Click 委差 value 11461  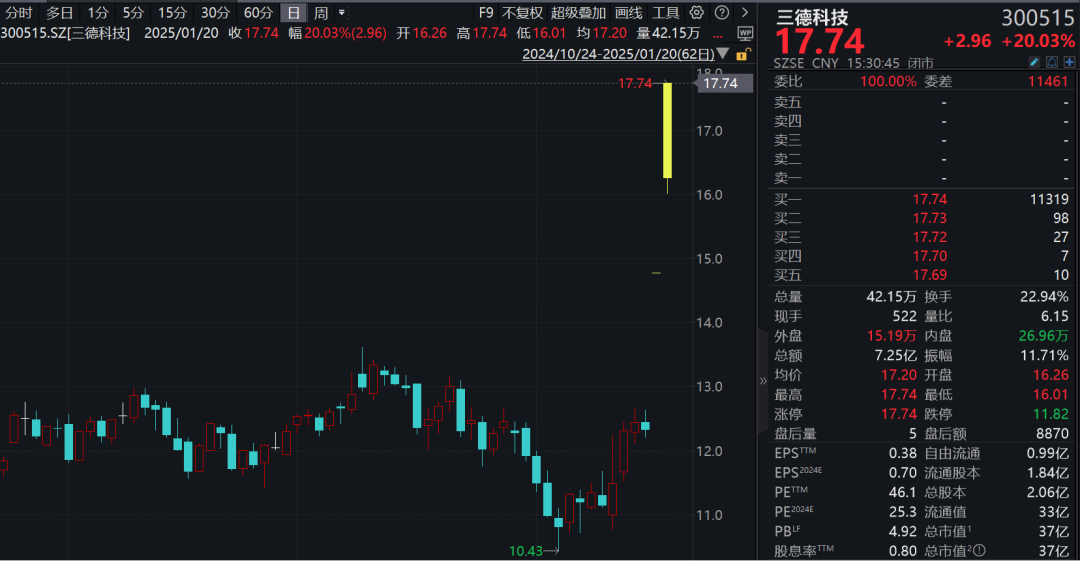tap(1048, 81)
